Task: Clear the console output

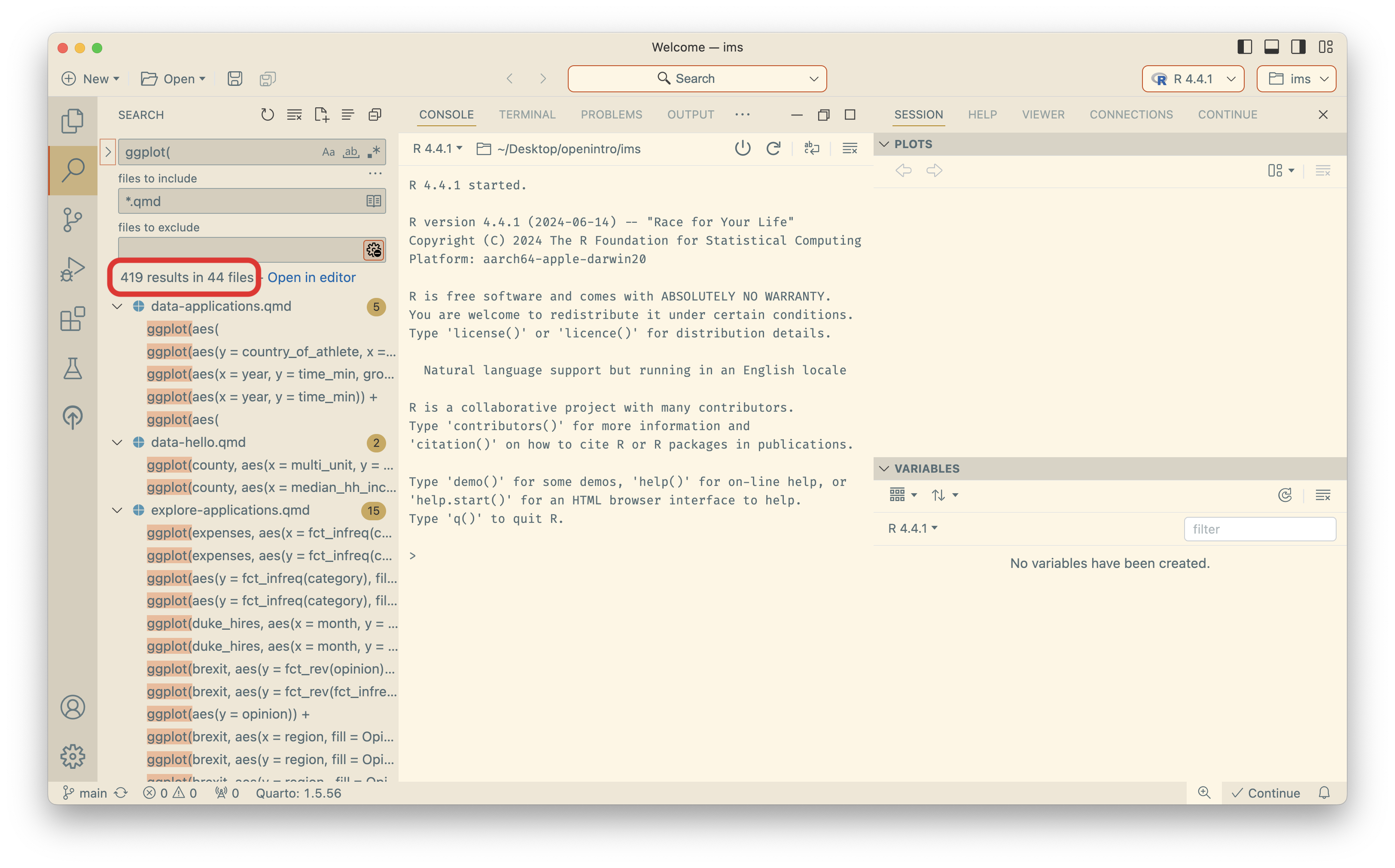Action: [x=850, y=148]
